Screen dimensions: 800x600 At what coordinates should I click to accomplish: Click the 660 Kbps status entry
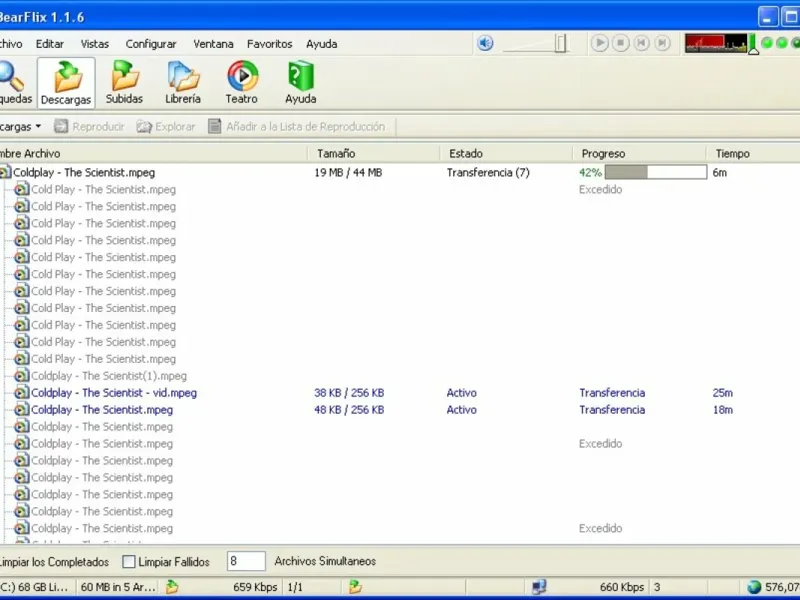[621, 587]
